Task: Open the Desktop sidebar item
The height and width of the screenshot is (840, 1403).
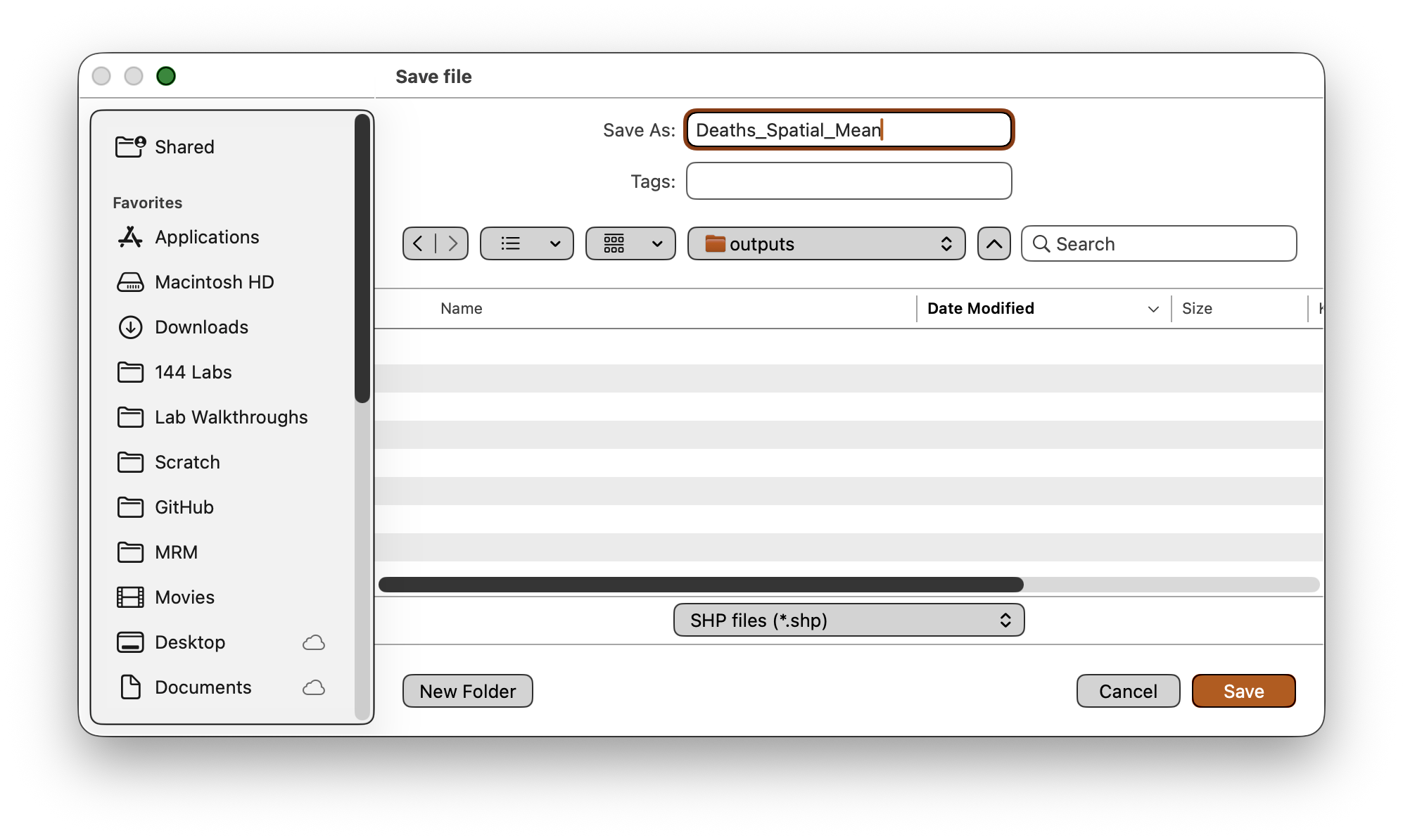Action: pyautogui.click(x=190, y=642)
